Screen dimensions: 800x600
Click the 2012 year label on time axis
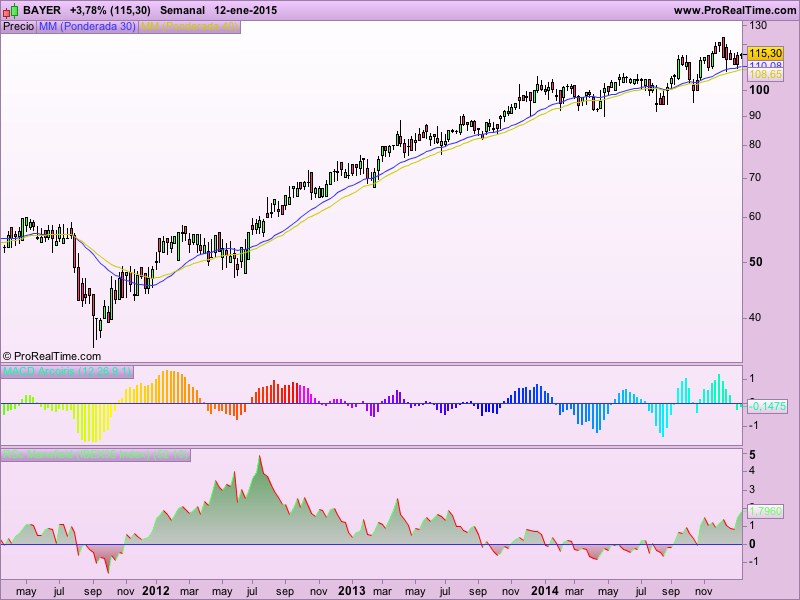point(156,591)
